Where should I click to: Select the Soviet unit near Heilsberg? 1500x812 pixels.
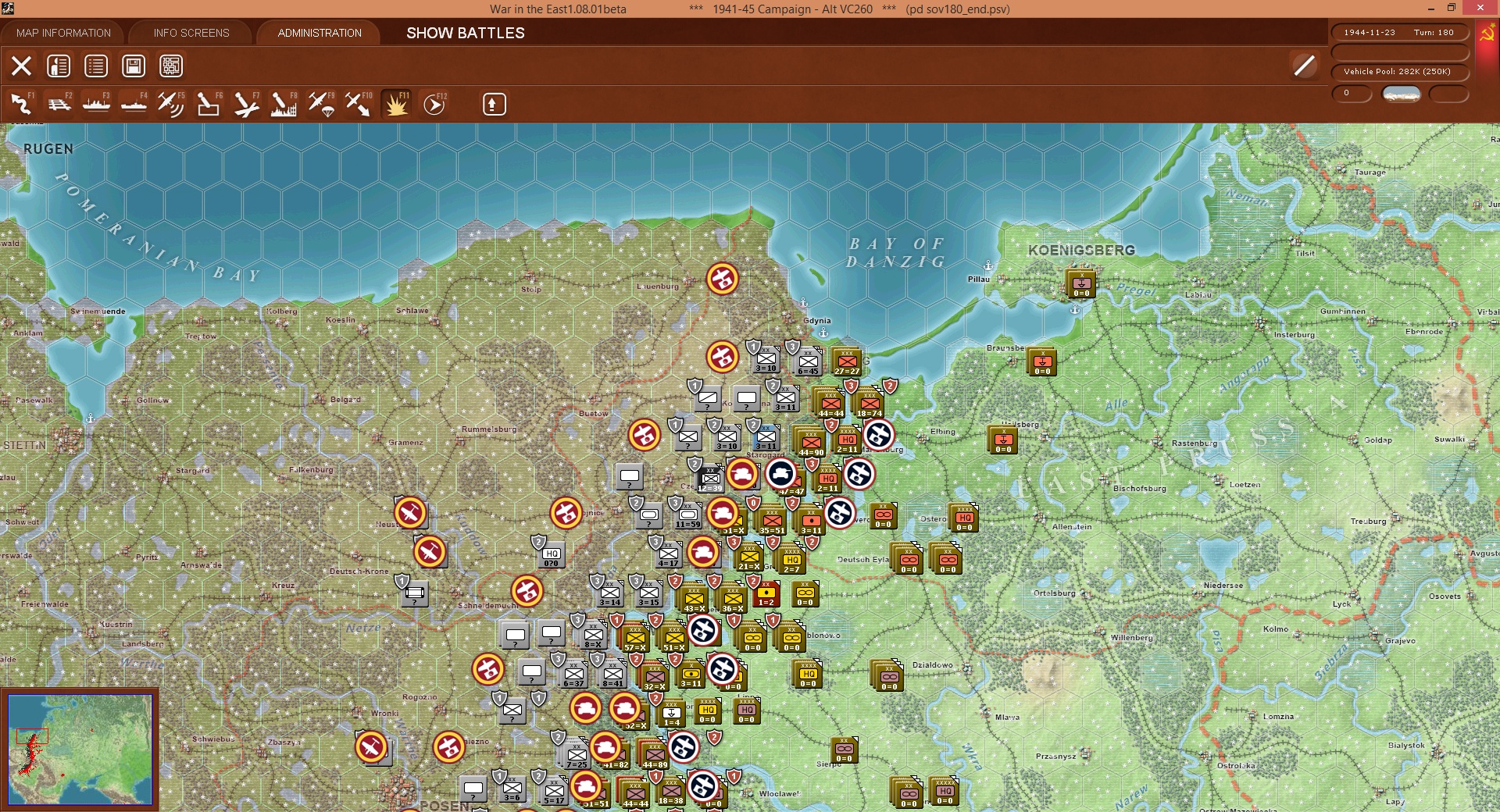pos(1003,440)
